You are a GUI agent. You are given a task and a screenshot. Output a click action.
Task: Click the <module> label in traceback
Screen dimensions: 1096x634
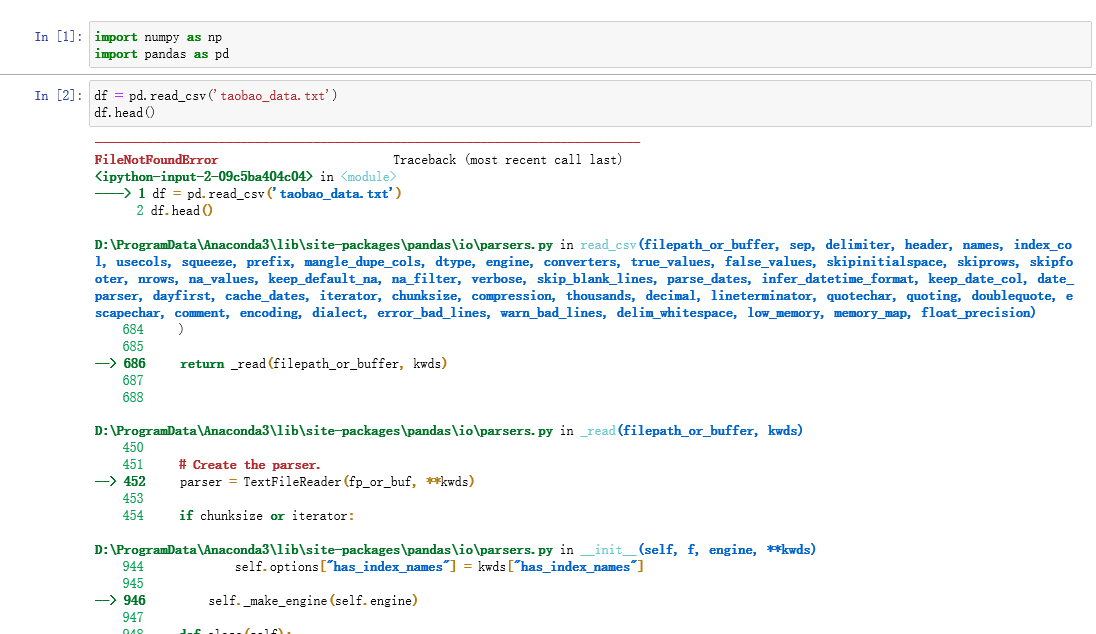[x=368, y=177]
